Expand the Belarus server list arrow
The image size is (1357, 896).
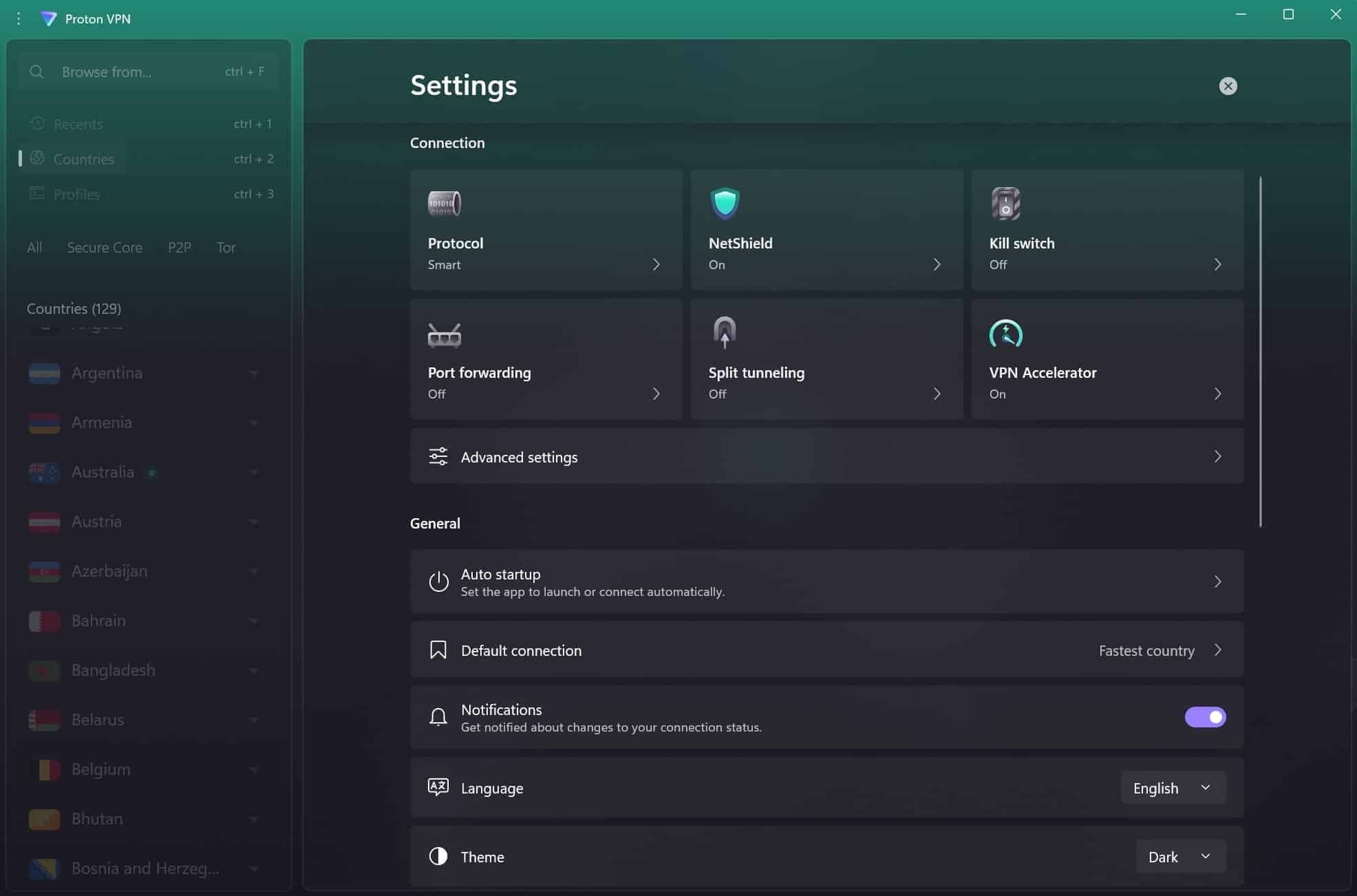tap(253, 721)
